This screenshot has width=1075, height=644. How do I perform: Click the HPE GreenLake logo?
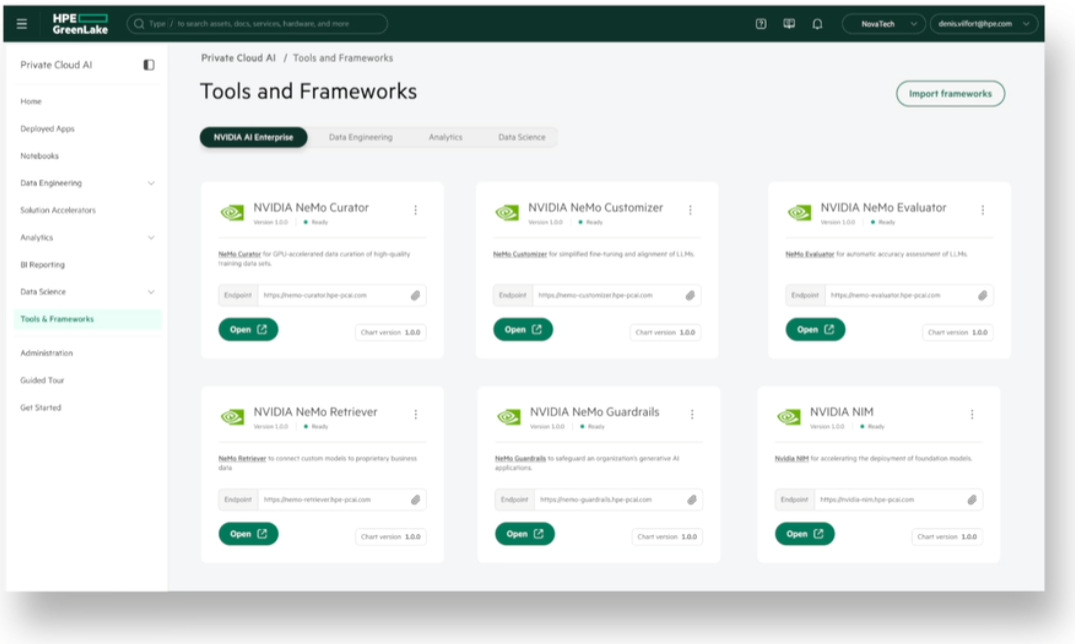point(80,24)
